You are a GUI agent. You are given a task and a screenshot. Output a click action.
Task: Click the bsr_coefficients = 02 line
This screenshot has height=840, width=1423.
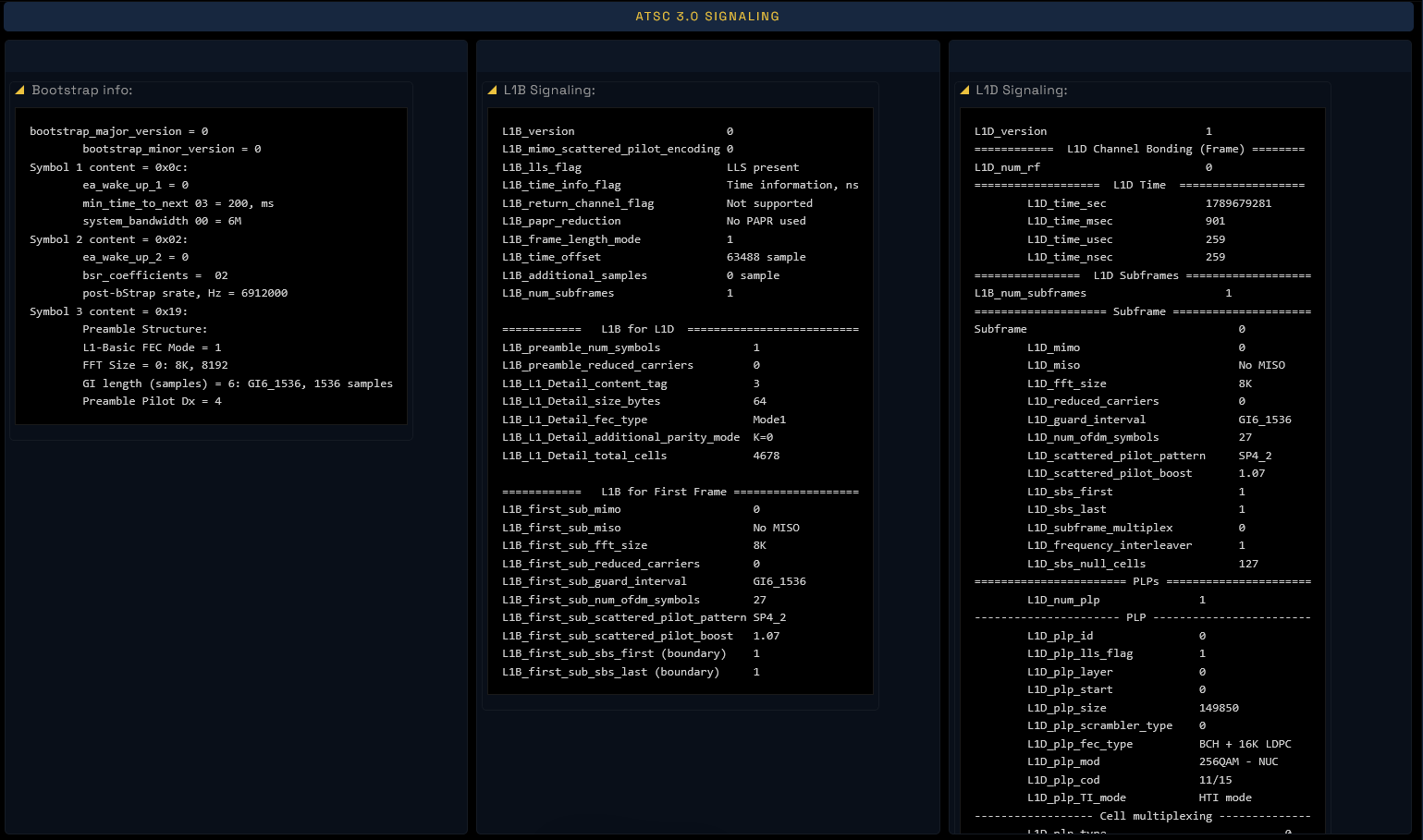155,275
